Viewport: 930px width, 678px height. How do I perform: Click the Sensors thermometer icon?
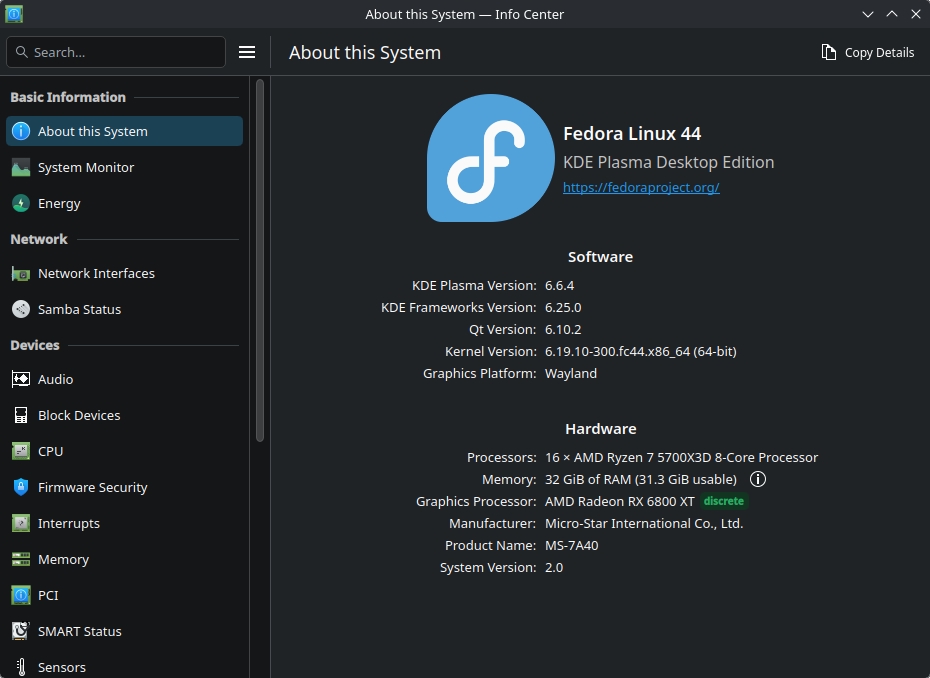[21, 667]
